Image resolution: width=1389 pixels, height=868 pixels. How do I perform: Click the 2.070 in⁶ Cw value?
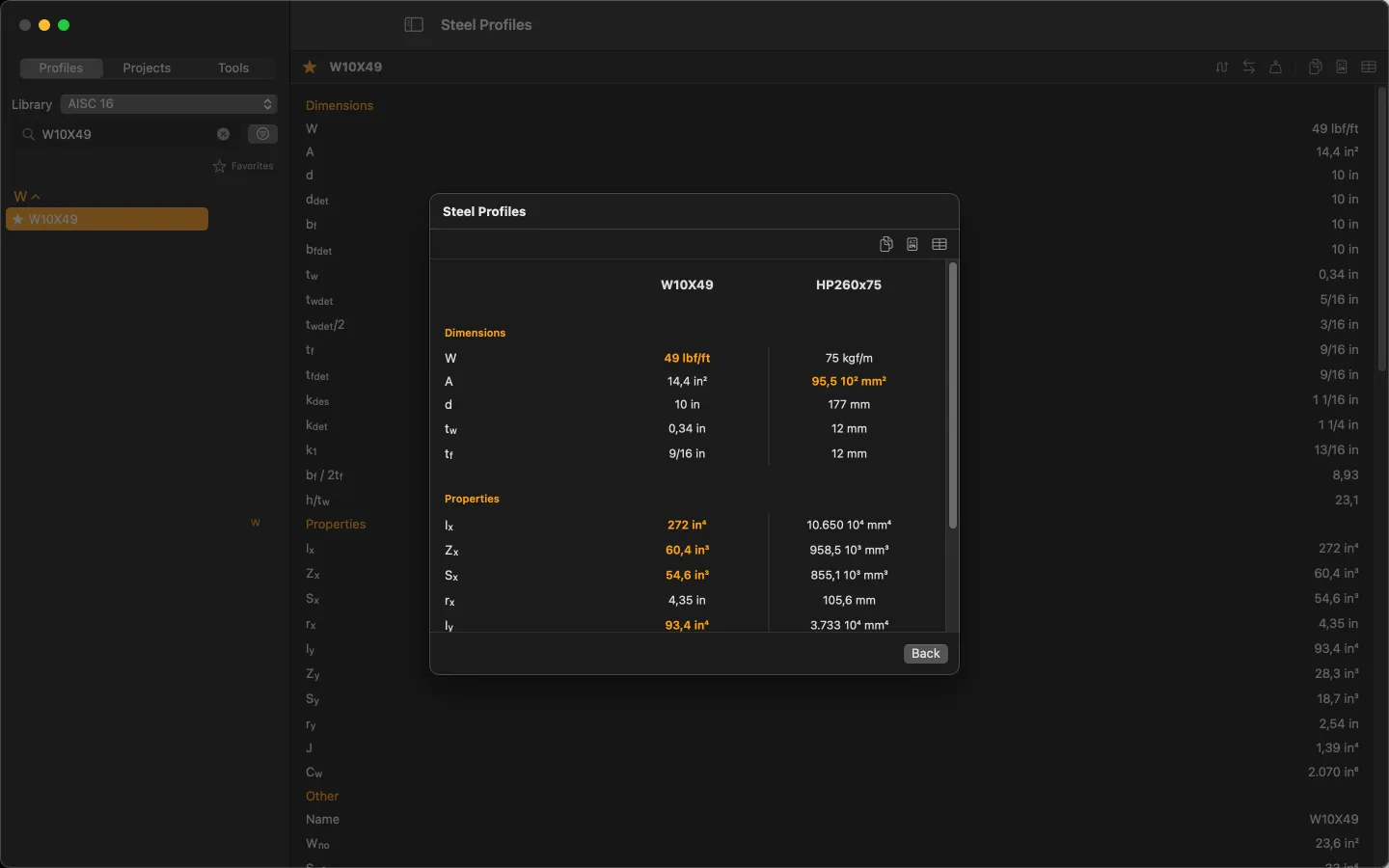pos(1333,772)
